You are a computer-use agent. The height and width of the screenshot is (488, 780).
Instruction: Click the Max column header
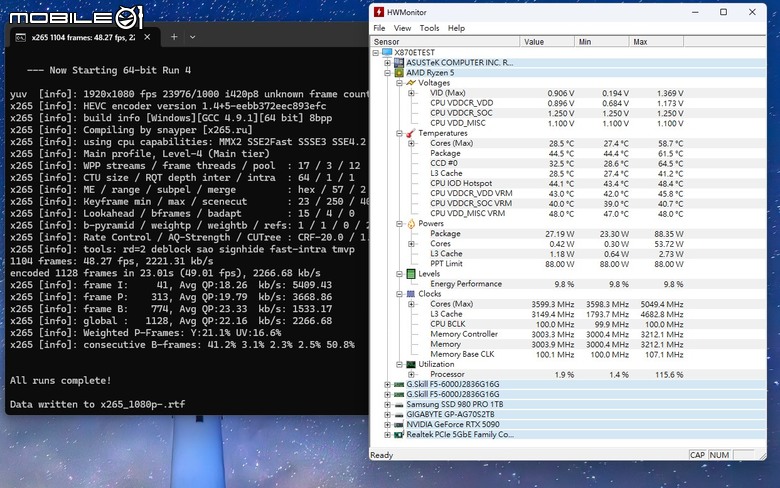coord(656,42)
